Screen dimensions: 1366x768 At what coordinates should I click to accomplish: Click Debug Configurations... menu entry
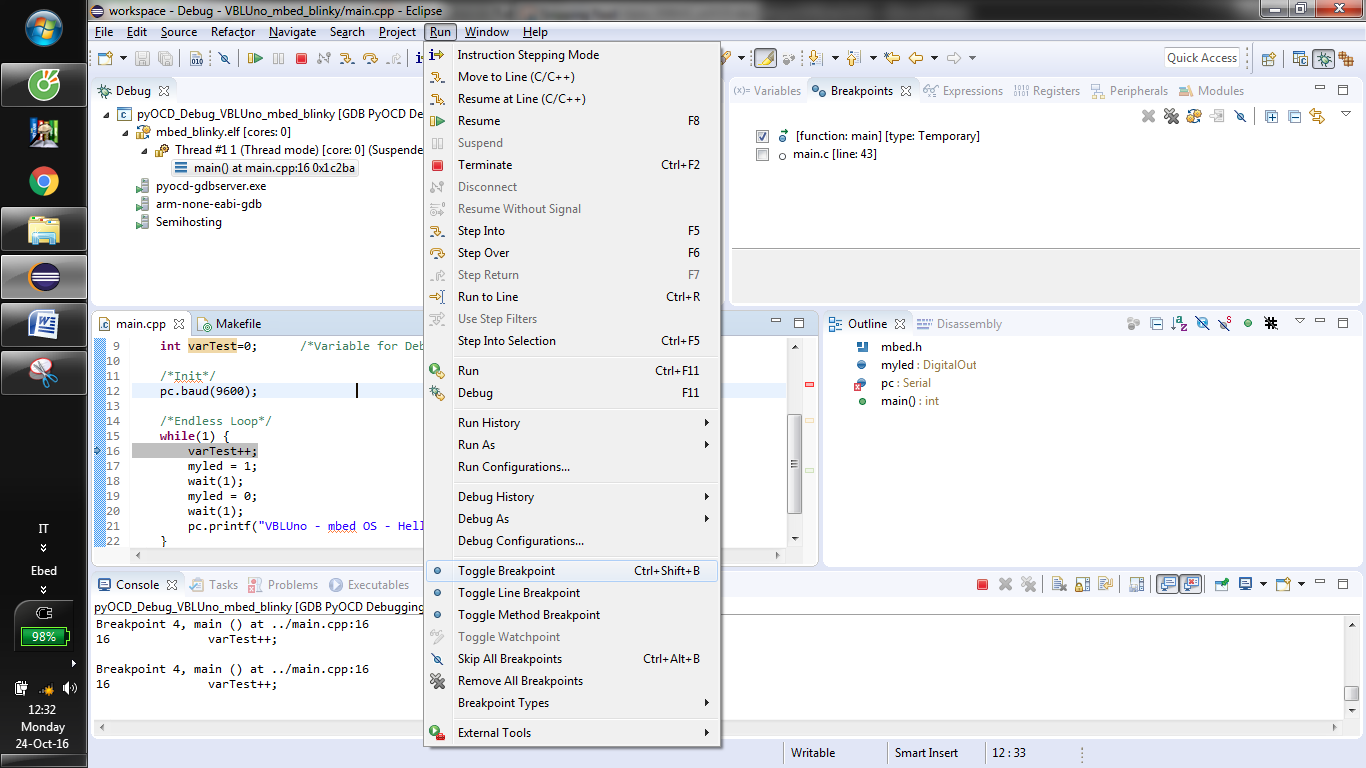571,541
